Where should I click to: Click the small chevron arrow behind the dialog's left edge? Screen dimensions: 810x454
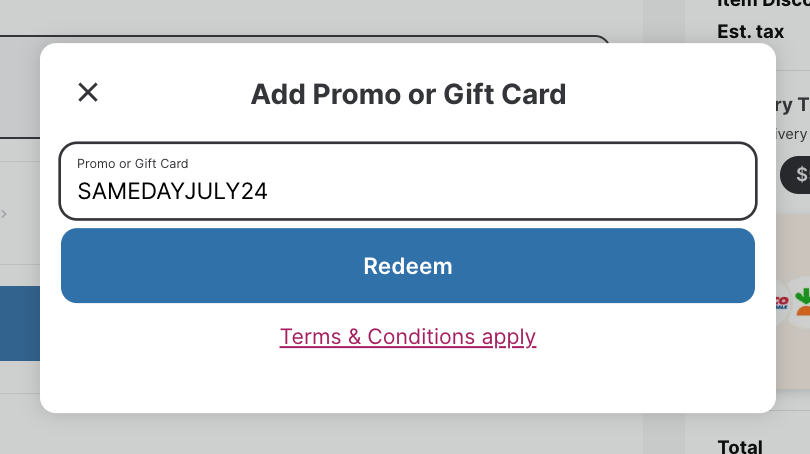pos(4,214)
